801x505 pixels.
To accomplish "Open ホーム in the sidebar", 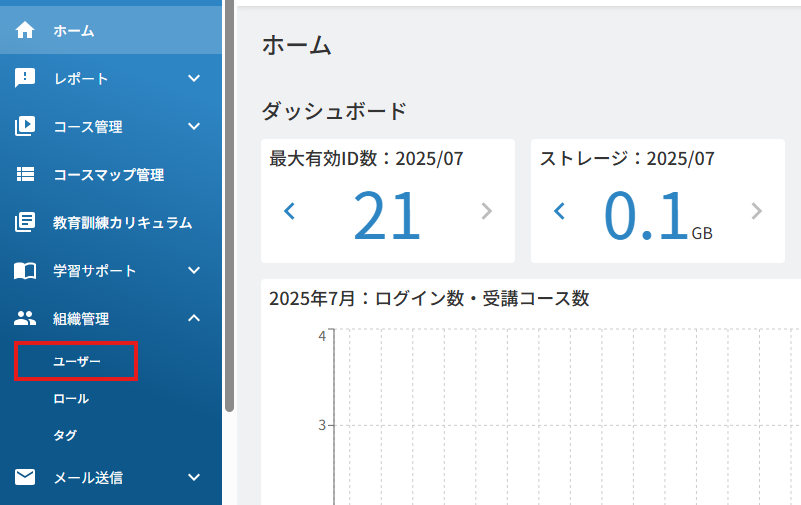I will tap(111, 30).
